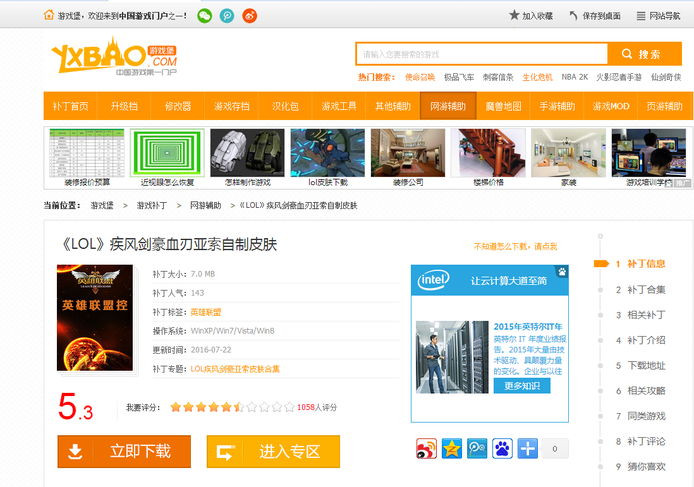Open the 手游辅助 nav tab
Viewport: 694px width, 487px height.
pyautogui.click(x=557, y=106)
